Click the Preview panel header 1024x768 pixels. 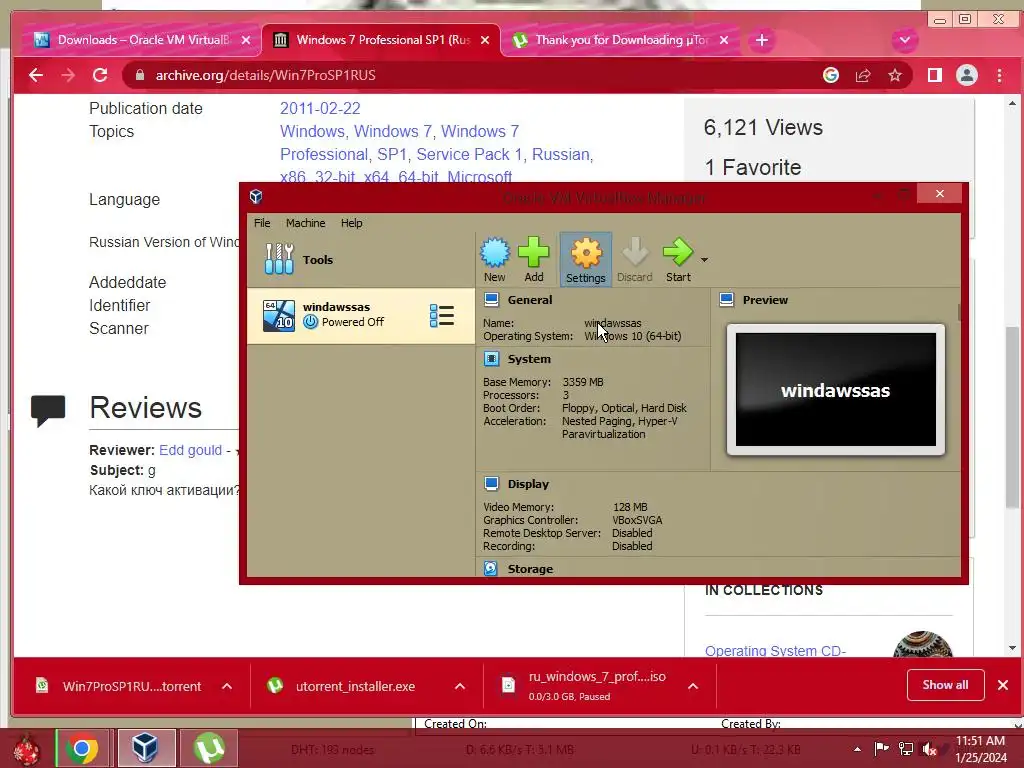click(765, 300)
